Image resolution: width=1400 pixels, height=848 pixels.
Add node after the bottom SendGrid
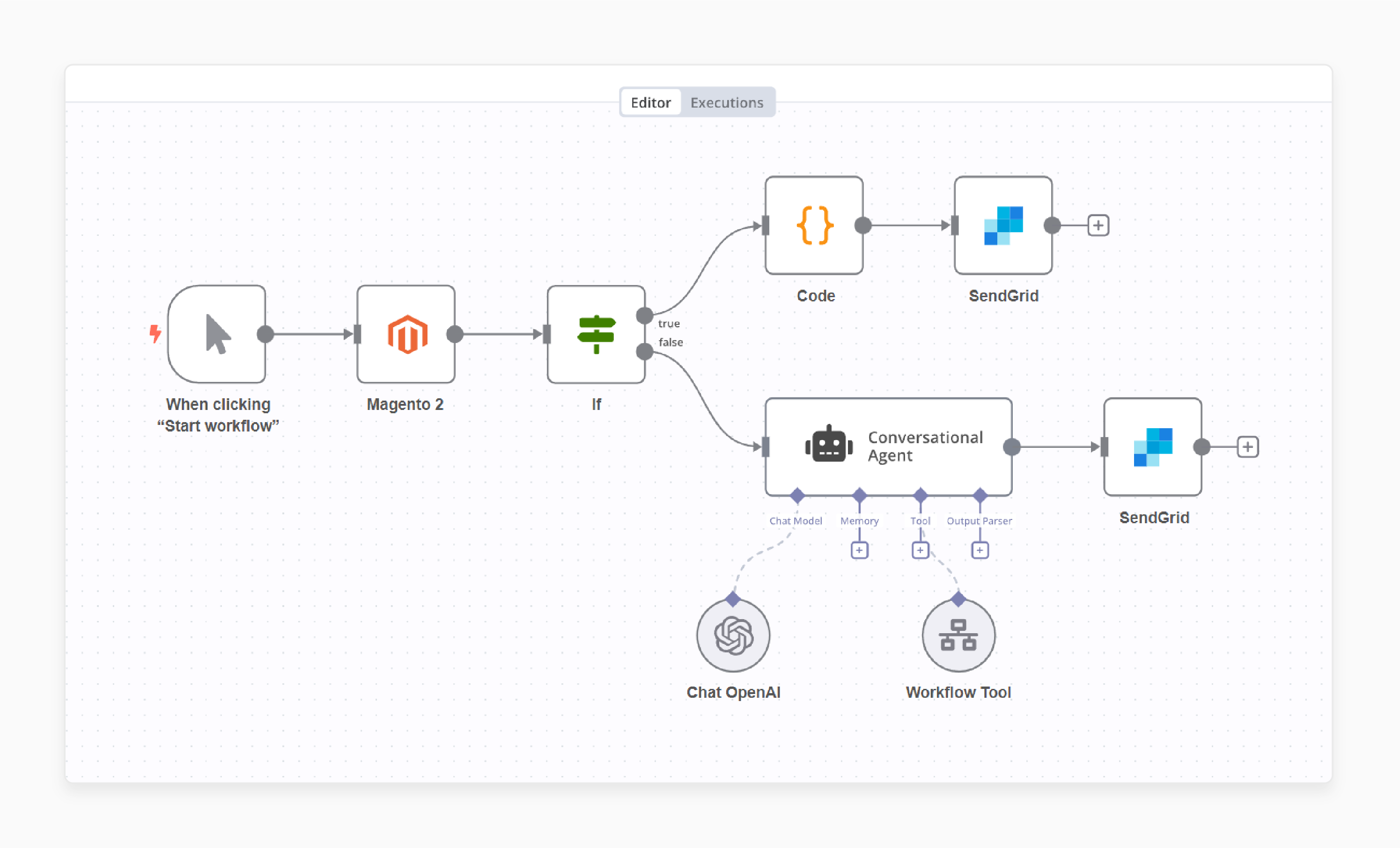click(1248, 447)
